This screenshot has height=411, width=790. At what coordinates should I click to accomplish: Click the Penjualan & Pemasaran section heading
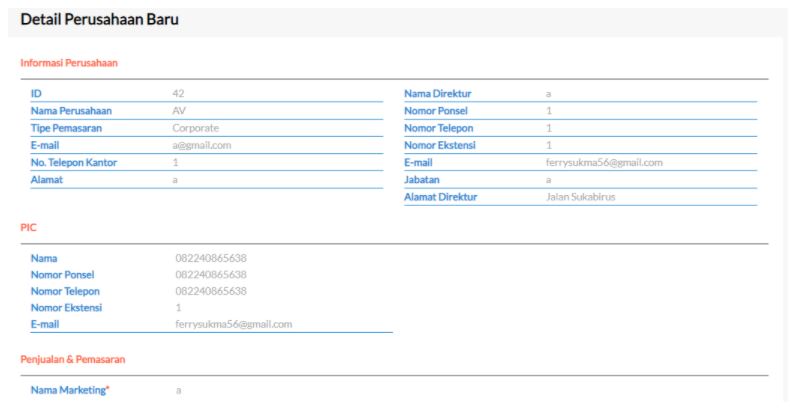click(x=73, y=358)
